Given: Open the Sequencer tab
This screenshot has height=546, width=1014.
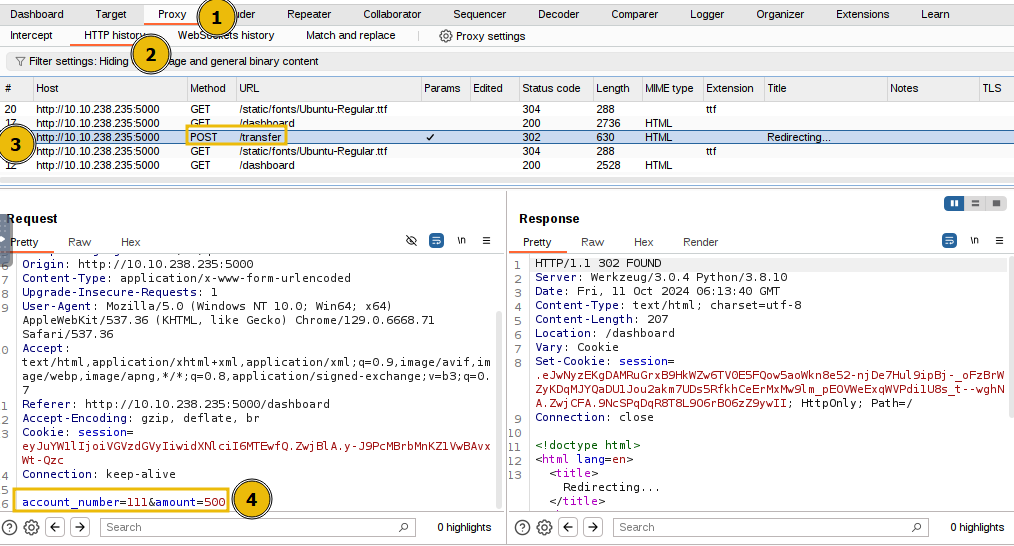Looking at the screenshot, I should click(479, 14).
